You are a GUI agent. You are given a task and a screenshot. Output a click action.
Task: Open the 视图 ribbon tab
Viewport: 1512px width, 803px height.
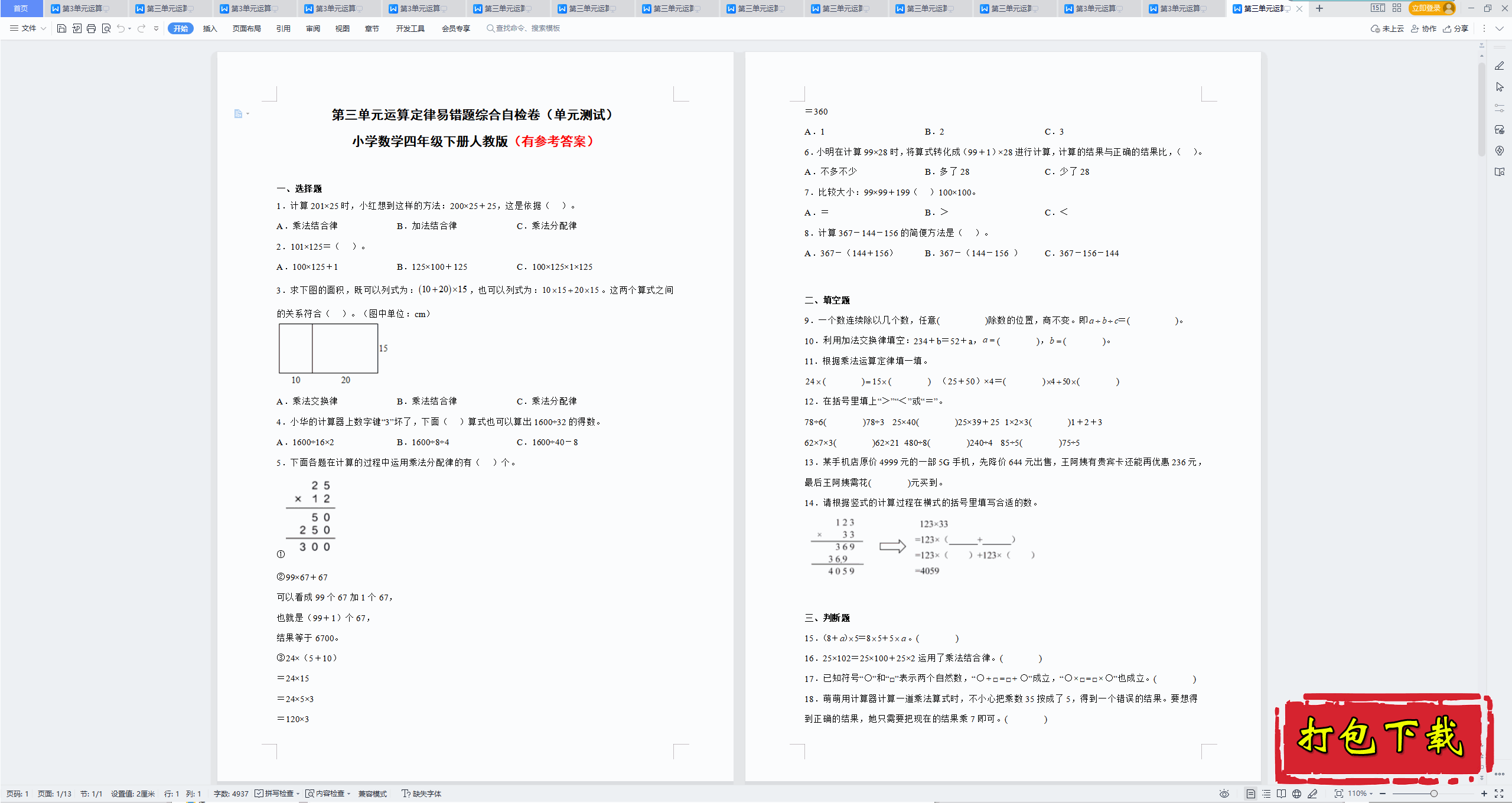coord(343,28)
